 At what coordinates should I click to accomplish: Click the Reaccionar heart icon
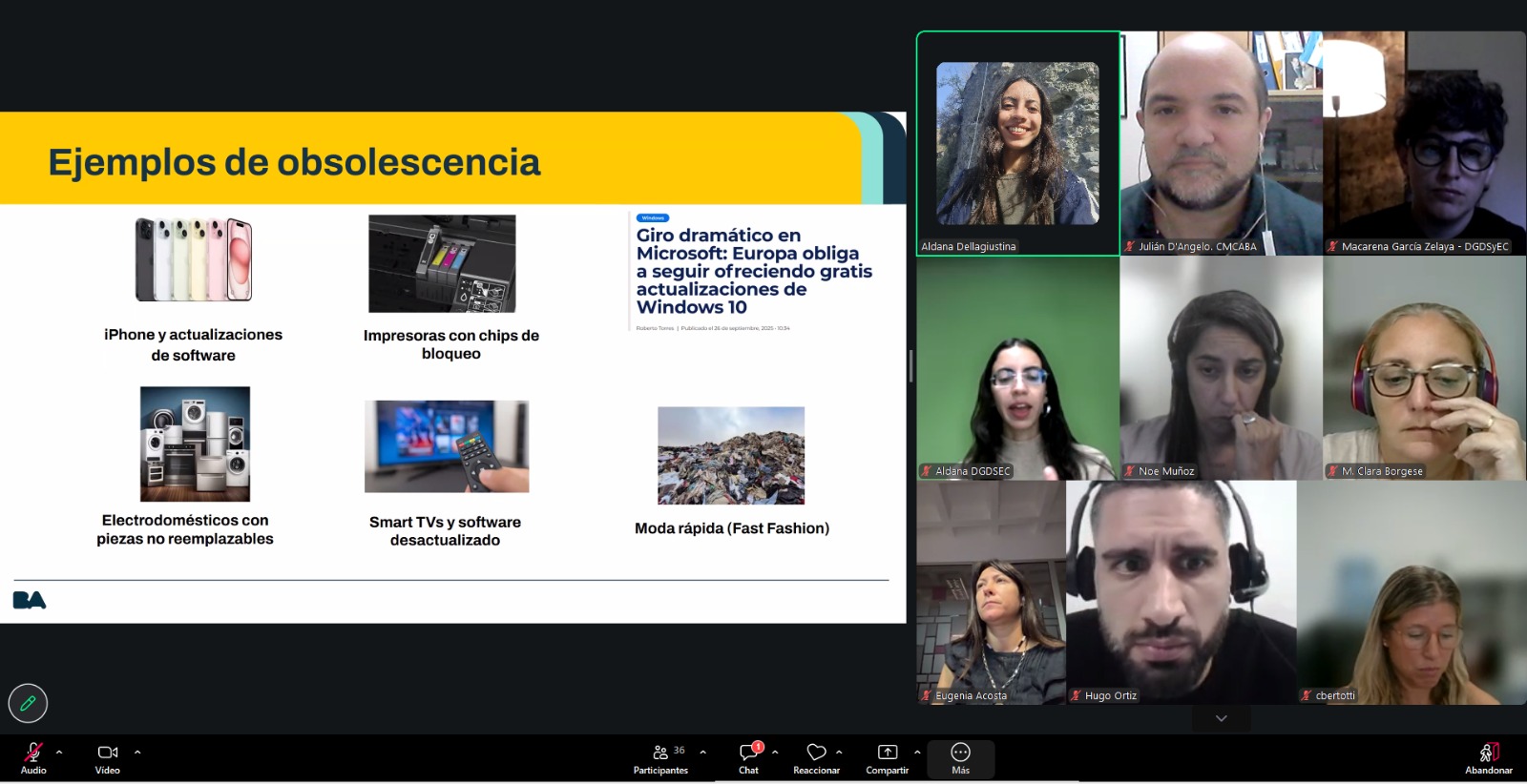pyautogui.click(x=816, y=758)
